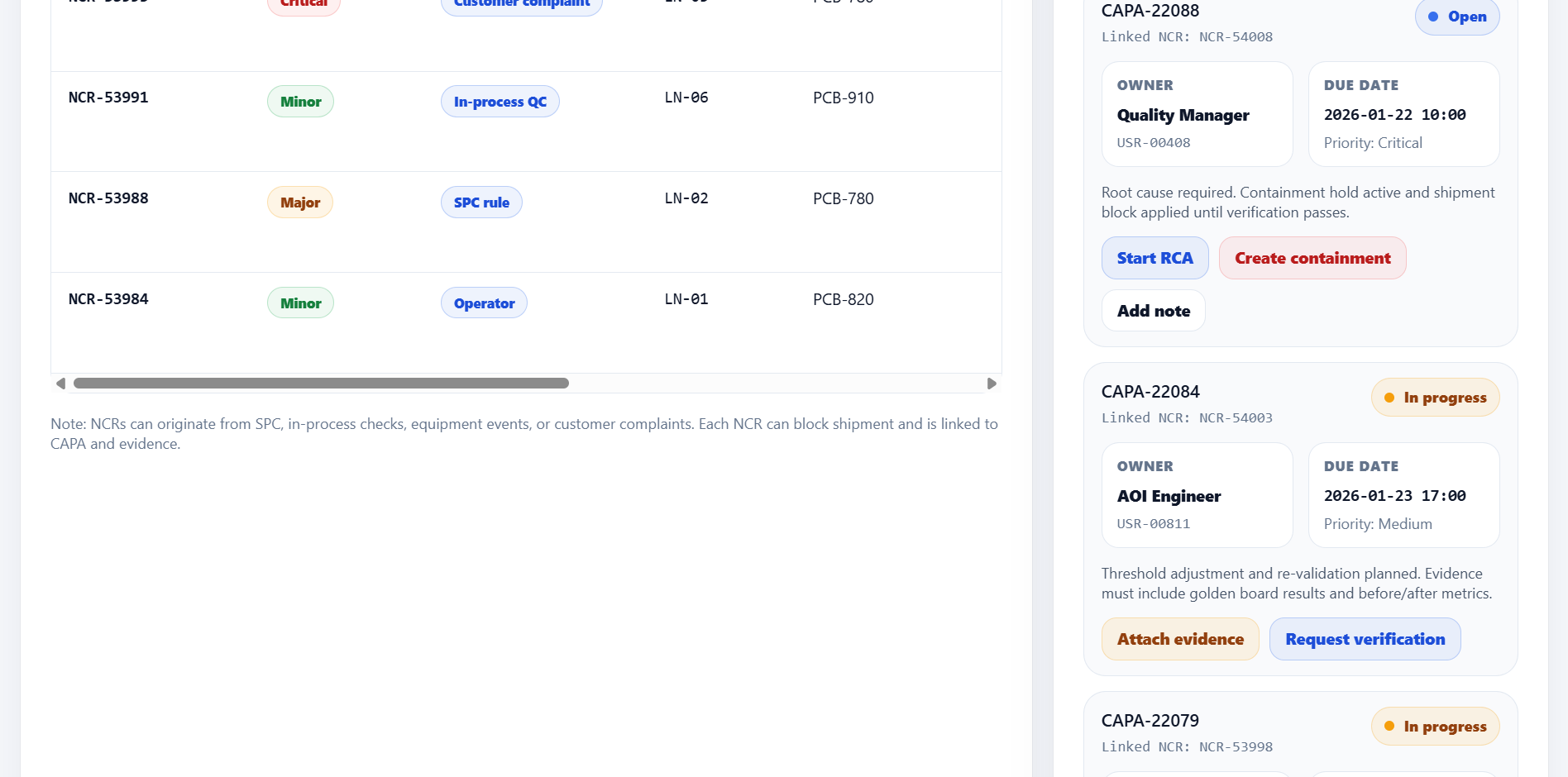Click the SPC rule source tag
Viewport: 1568px width, 777px height.
tap(481, 203)
